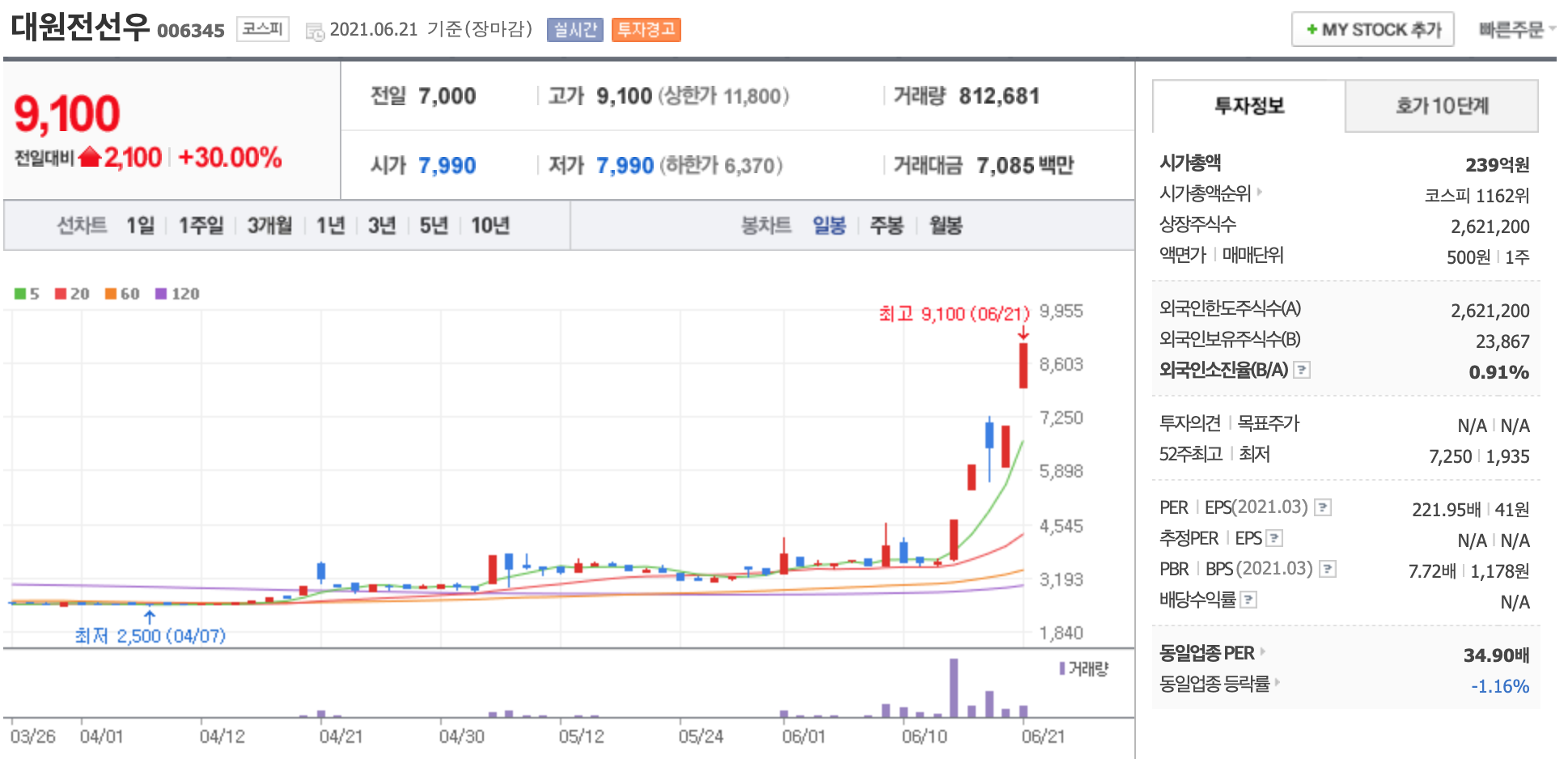Image resolution: width=1568 pixels, height=759 pixels.
Task: Click the 거래대금 value 7,085 백만
Action: (x=1025, y=166)
